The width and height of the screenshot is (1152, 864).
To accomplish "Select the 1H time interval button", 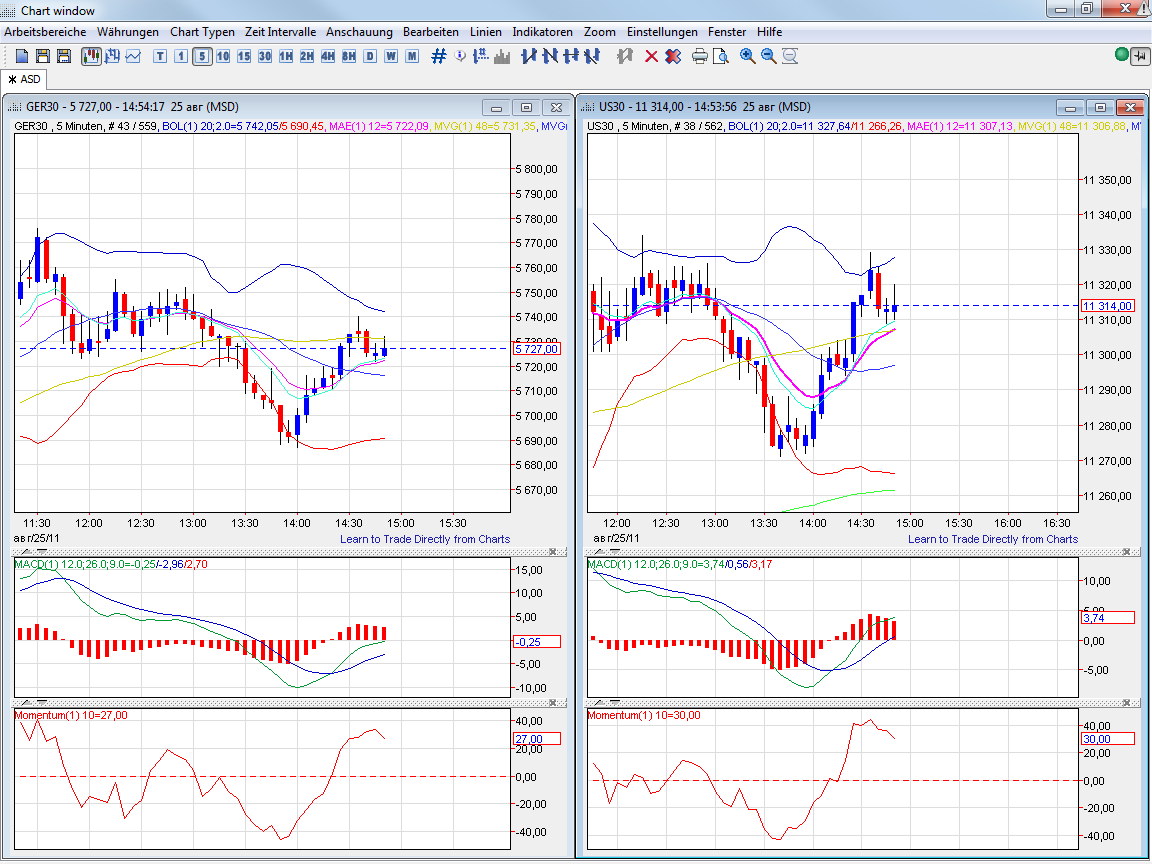I will 286,56.
